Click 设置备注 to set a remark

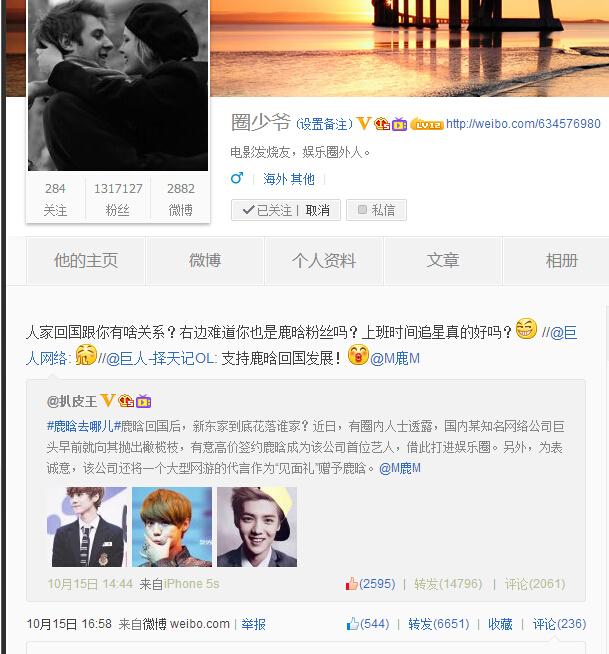pyautogui.click(x=325, y=124)
